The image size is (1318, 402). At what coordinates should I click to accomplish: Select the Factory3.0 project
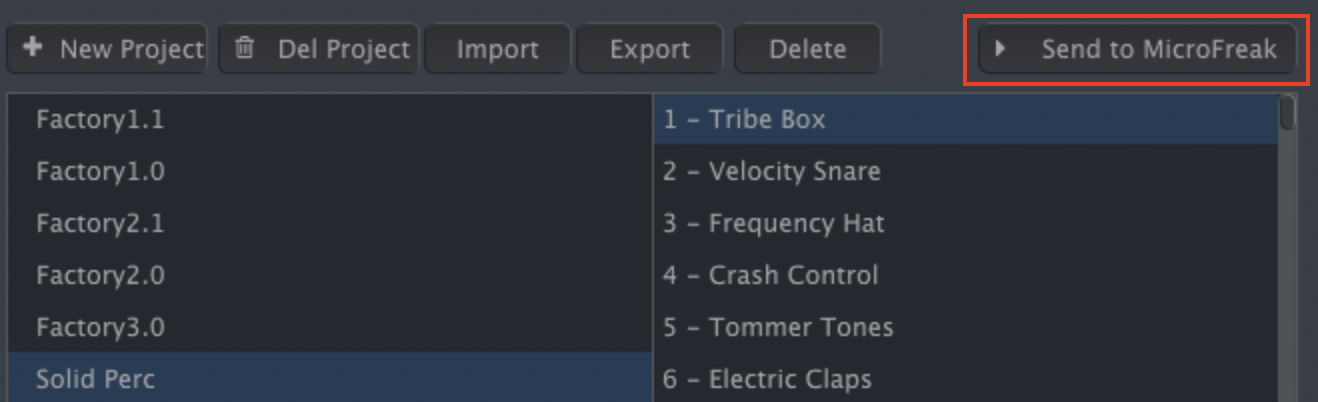coord(330,327)
